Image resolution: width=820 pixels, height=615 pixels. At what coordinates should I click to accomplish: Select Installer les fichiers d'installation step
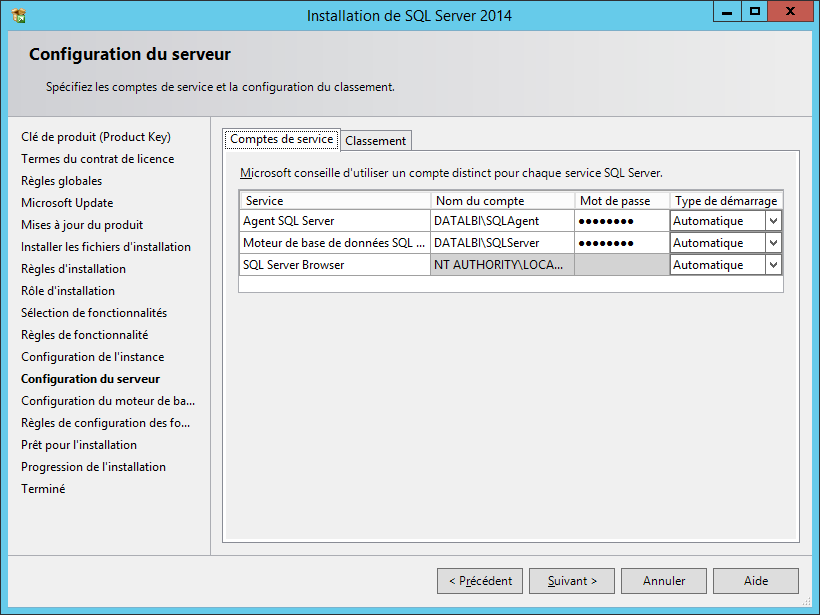106,247
